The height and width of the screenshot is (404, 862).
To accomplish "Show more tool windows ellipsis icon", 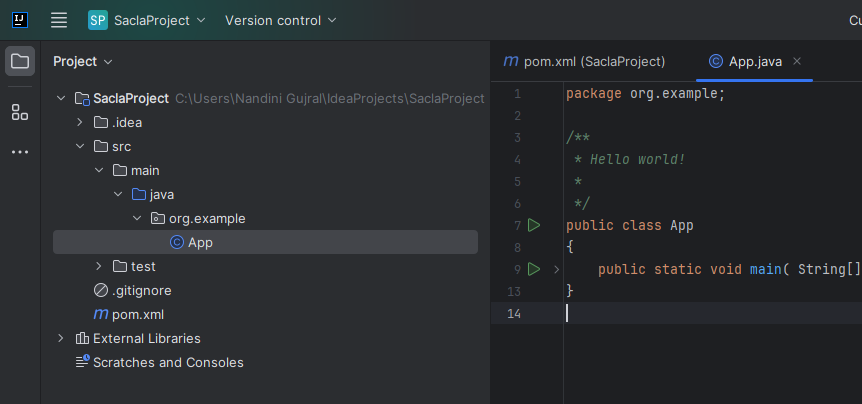I will point(20,152).
